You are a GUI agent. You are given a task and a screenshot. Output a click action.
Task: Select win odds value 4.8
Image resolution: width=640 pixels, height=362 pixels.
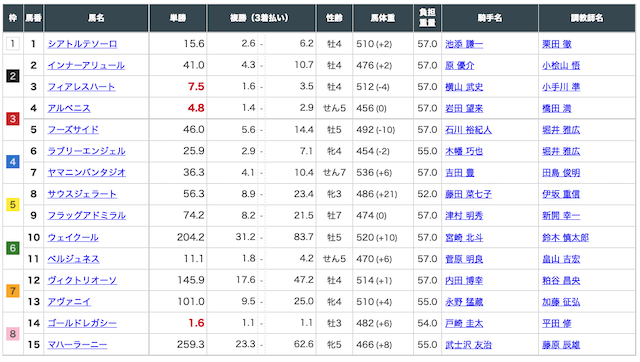(196, 108)
